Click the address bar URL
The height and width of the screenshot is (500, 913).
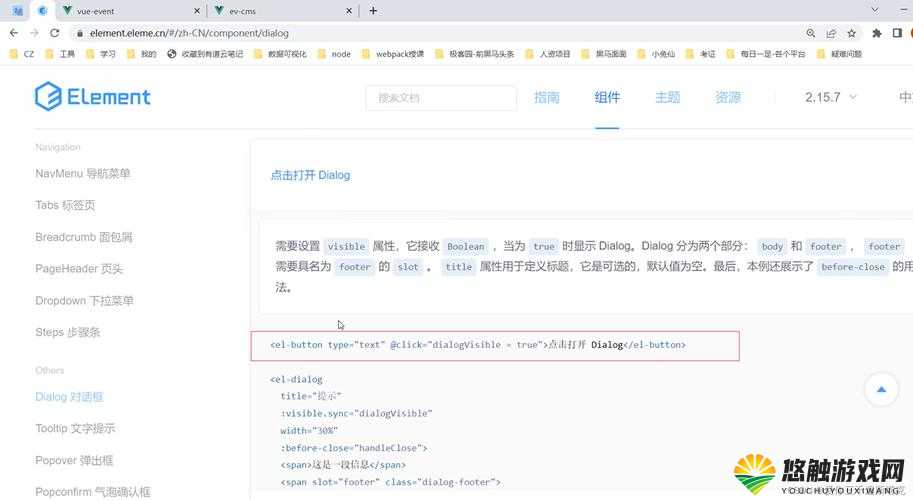189,33
